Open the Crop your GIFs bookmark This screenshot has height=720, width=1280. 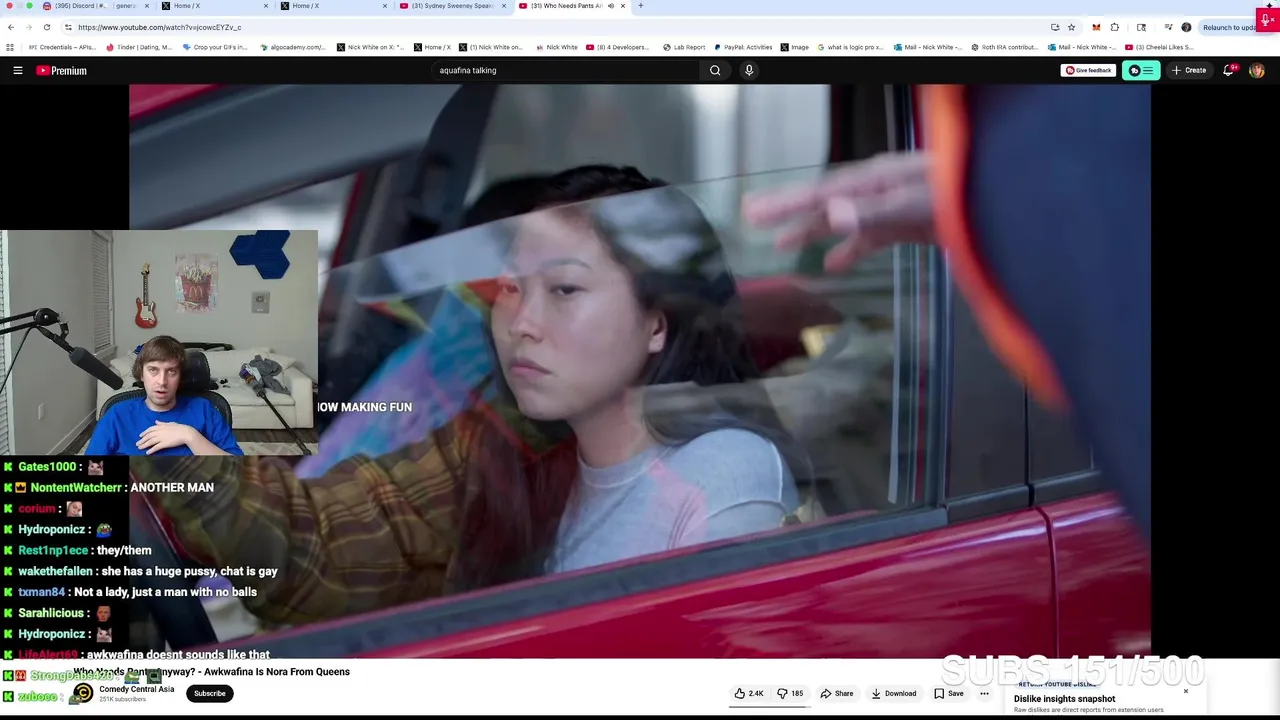pyautogui.click(x=214, y=47)
